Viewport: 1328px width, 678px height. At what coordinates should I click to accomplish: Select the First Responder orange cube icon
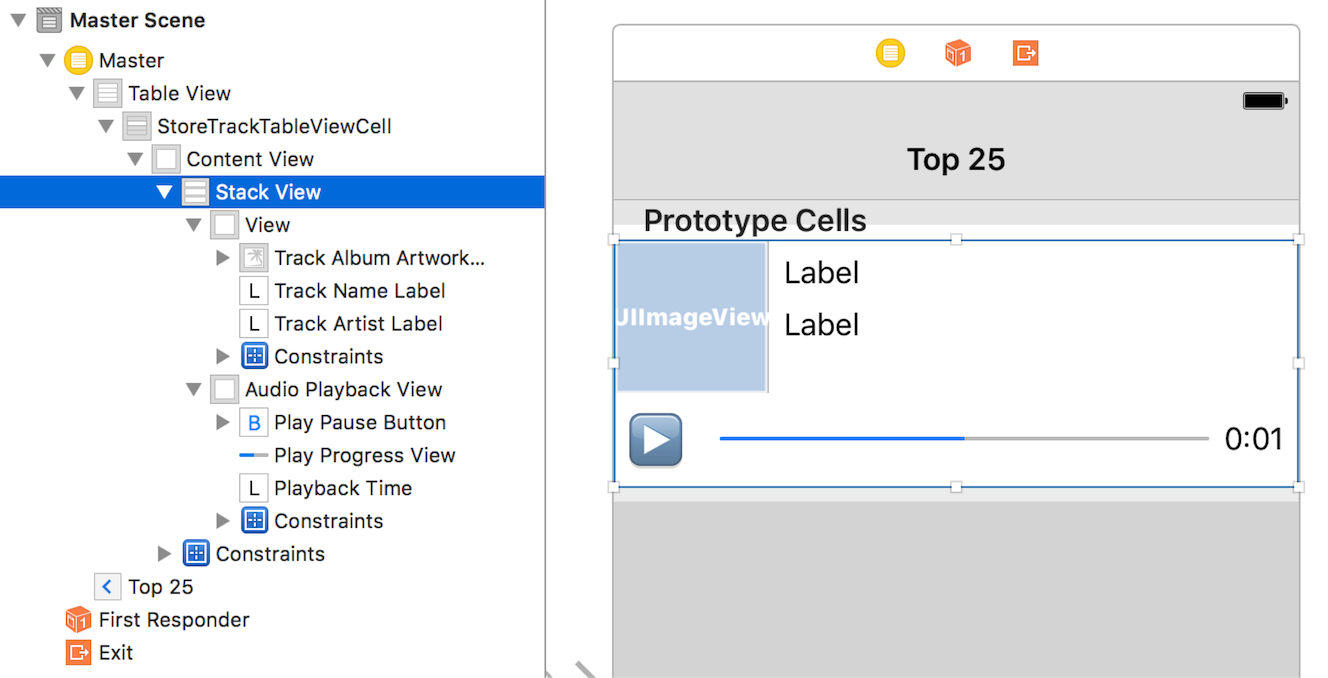(78, 619)
